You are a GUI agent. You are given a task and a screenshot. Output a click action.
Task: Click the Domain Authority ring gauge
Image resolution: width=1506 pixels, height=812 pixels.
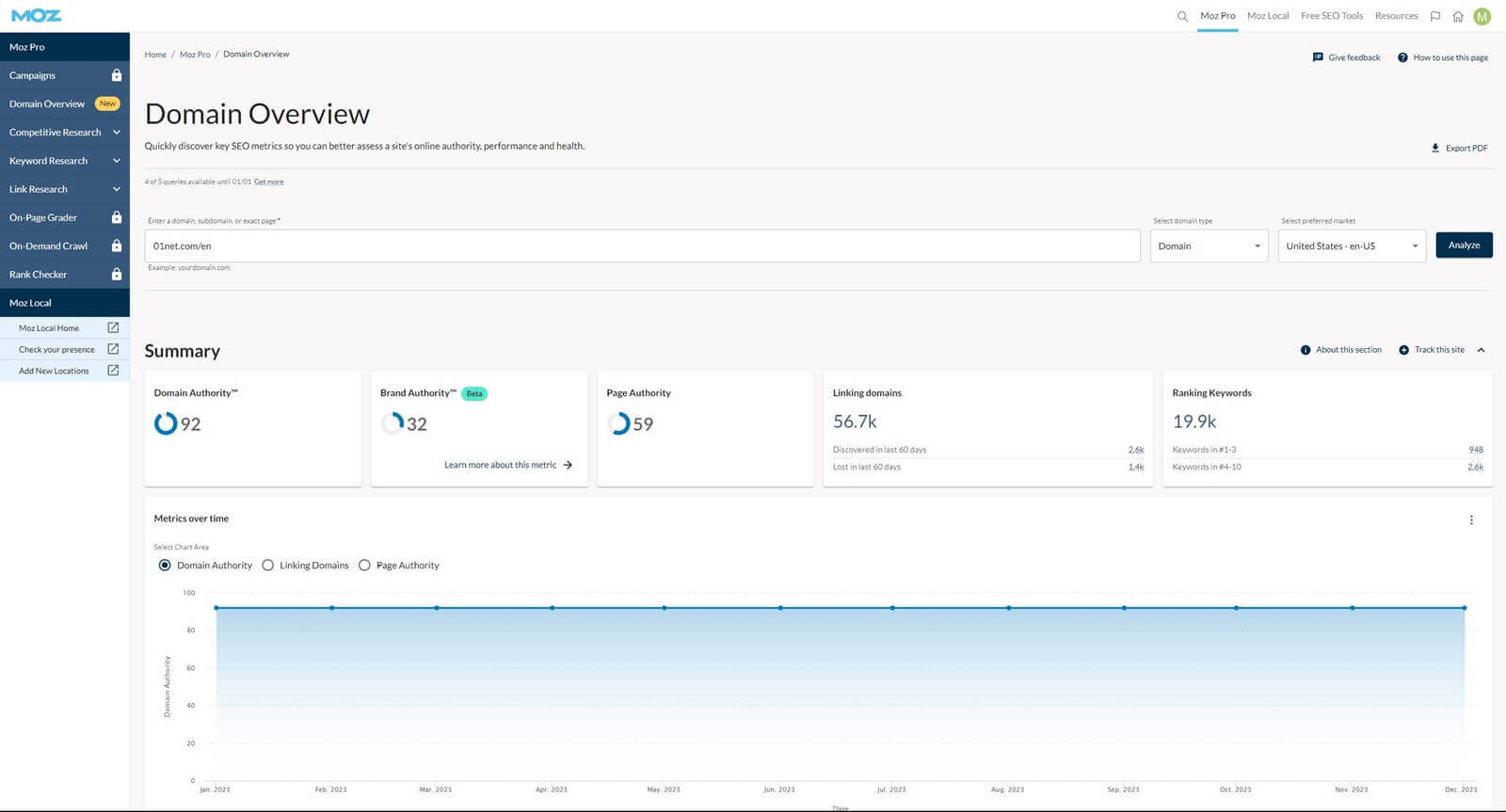click(166, 423)
